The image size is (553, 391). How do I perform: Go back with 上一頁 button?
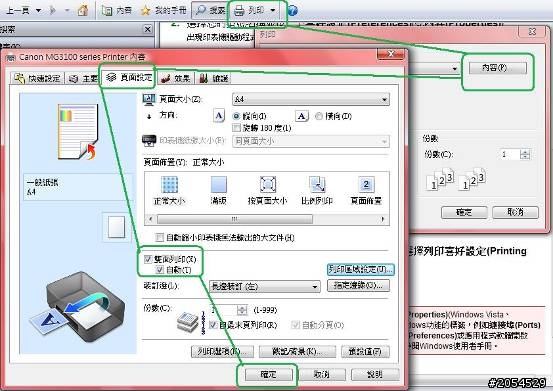[x=18, y=11]
